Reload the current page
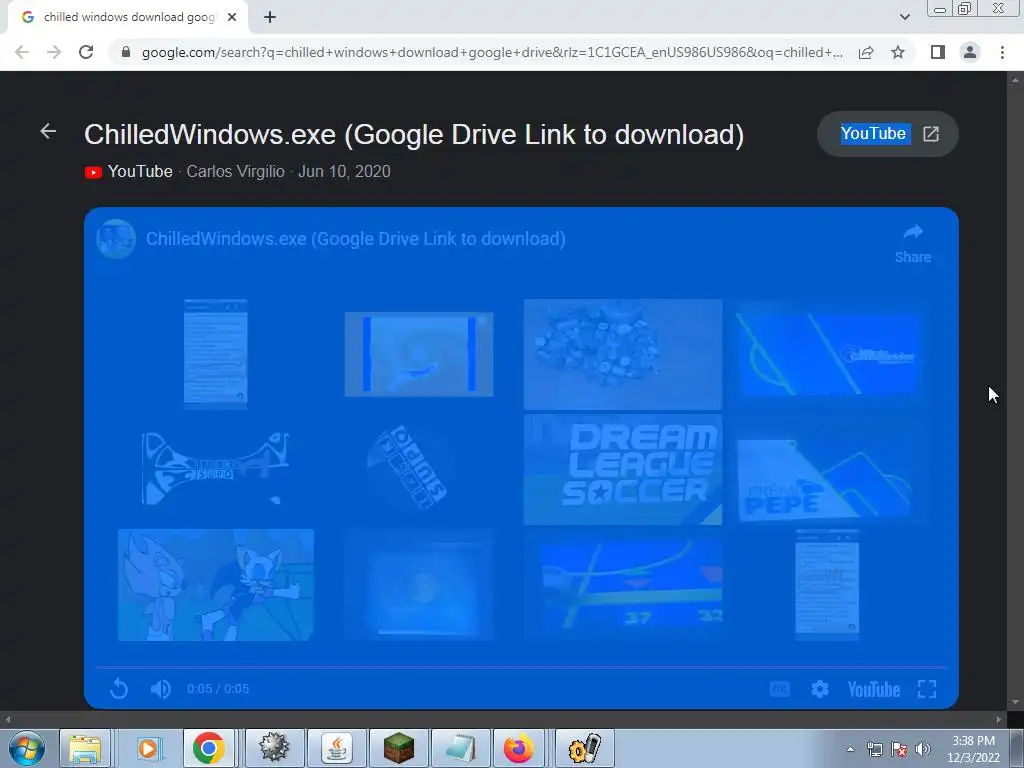The width and height of the screenshot is (1024, 768). [x=86, y=52]
